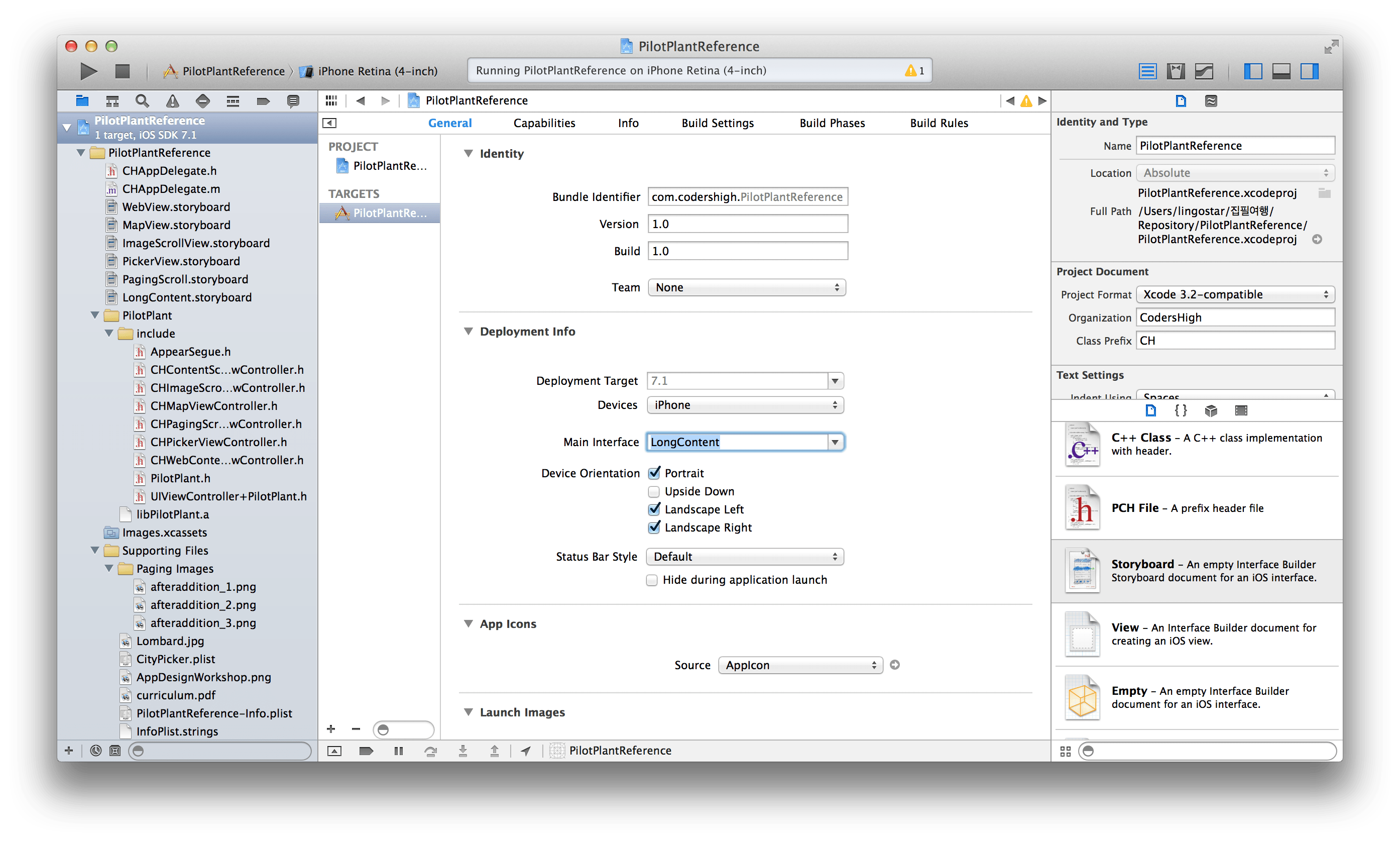Add file with navigator plus button
This screenshot has height=841, width=1400.
69,751
